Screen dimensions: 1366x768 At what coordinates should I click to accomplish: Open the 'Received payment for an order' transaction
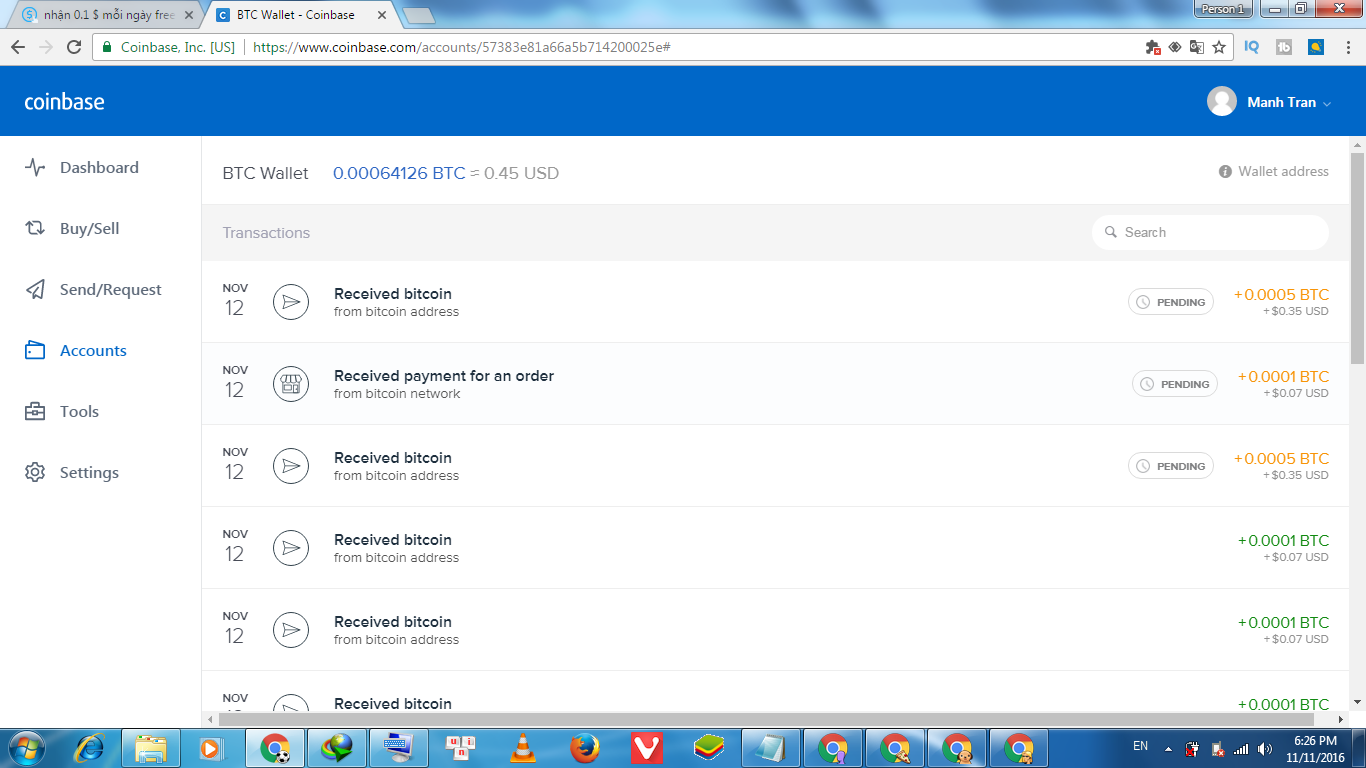click(776, 384)
